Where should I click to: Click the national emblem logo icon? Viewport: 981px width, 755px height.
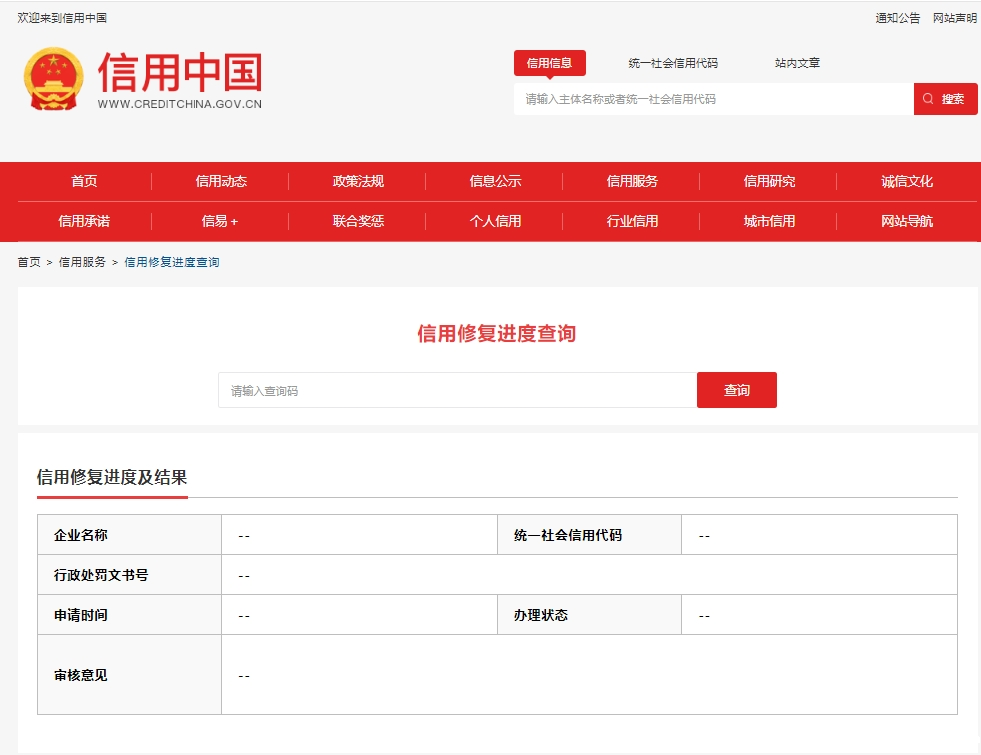pyautogui.click(x=54, y=79)
